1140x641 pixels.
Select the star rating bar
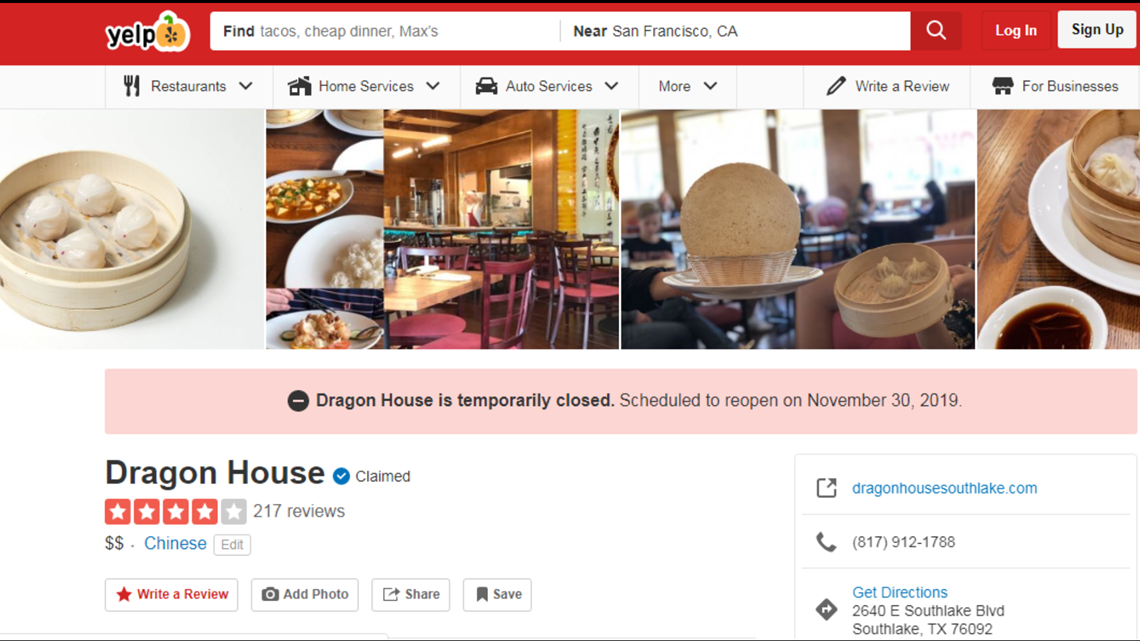click(x=176, y=512)
